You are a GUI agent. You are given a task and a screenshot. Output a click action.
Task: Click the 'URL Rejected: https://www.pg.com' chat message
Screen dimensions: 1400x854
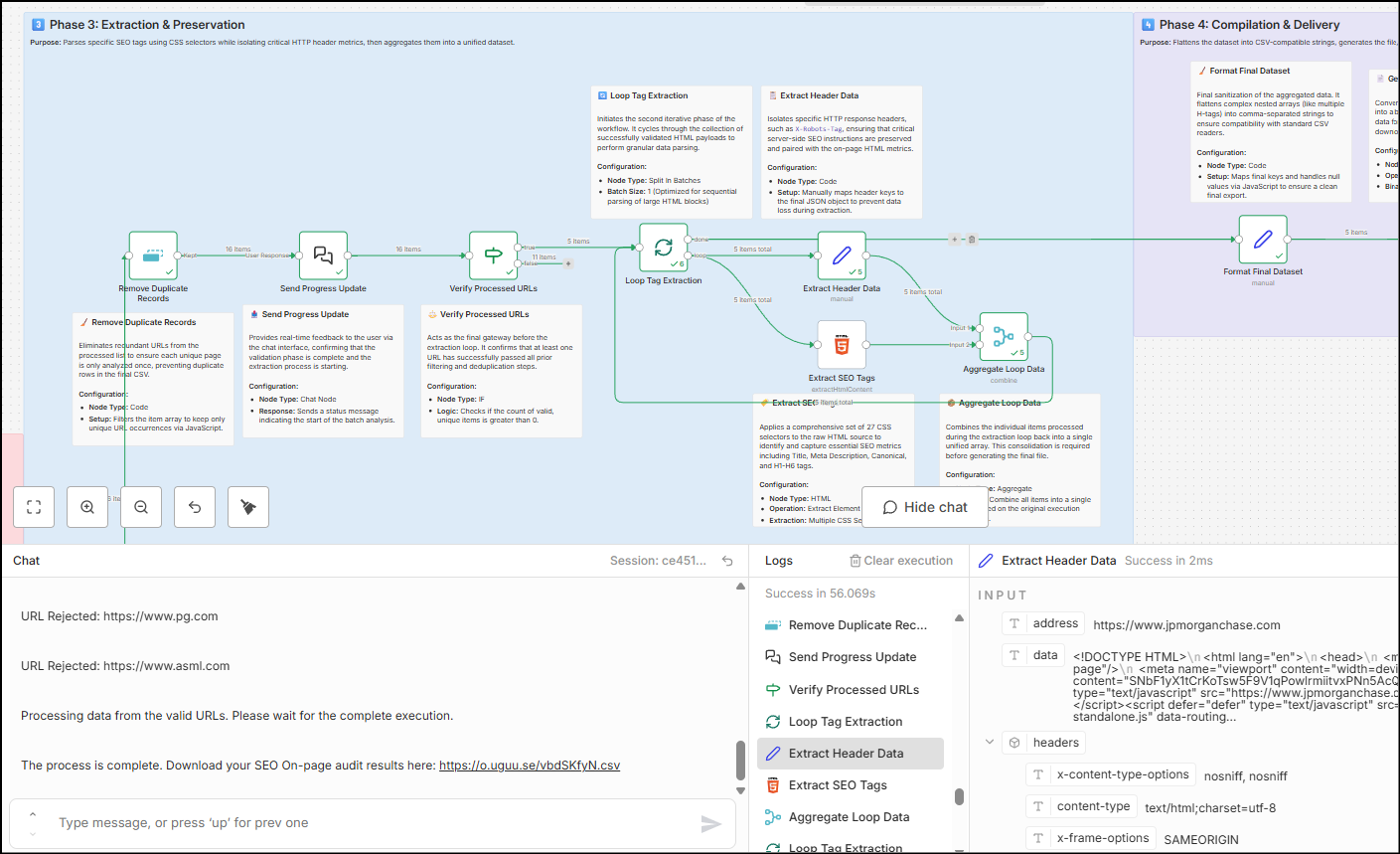coord(119,616)
